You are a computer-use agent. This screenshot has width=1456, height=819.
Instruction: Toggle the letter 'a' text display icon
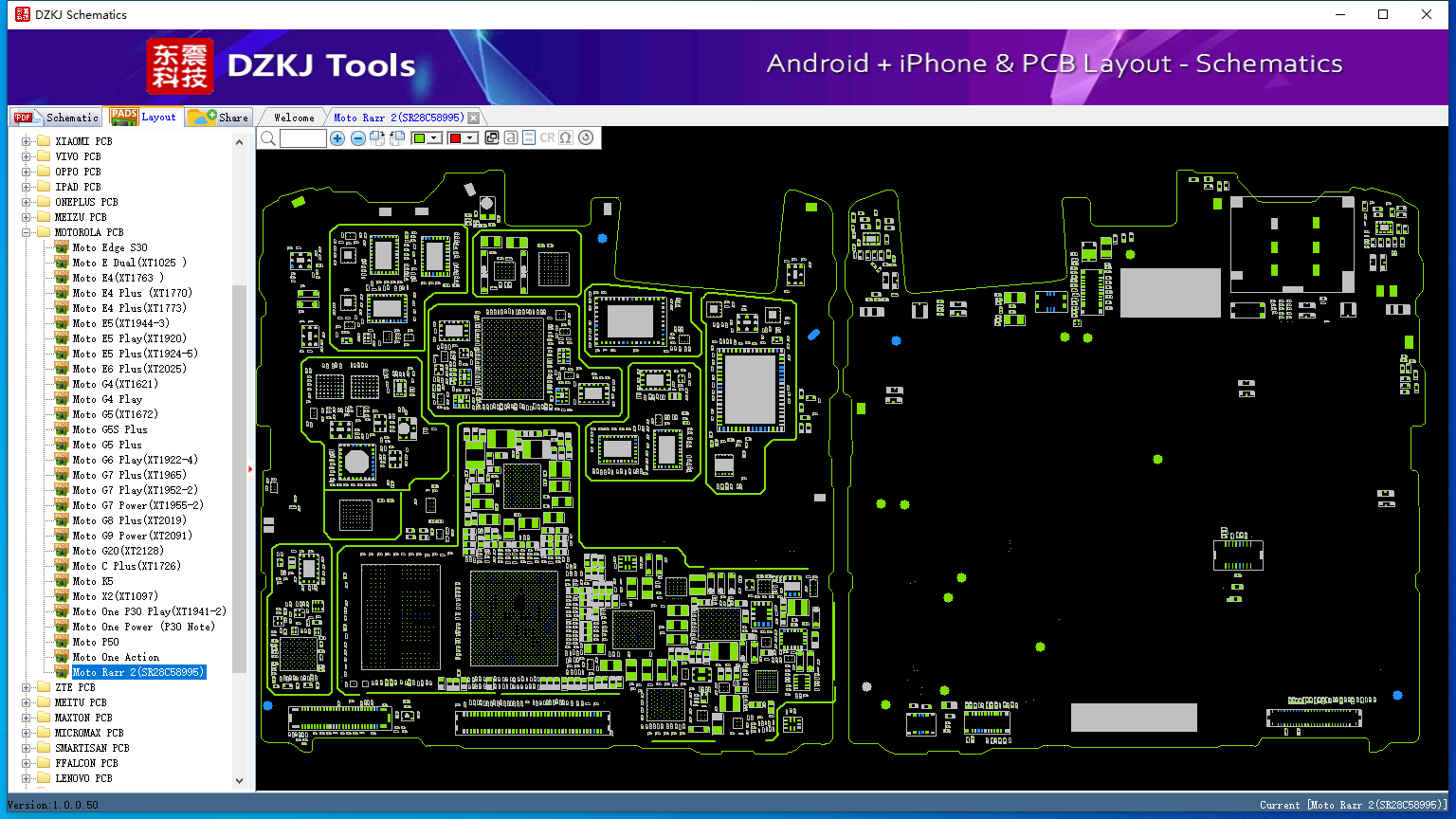tap(511, 138)
